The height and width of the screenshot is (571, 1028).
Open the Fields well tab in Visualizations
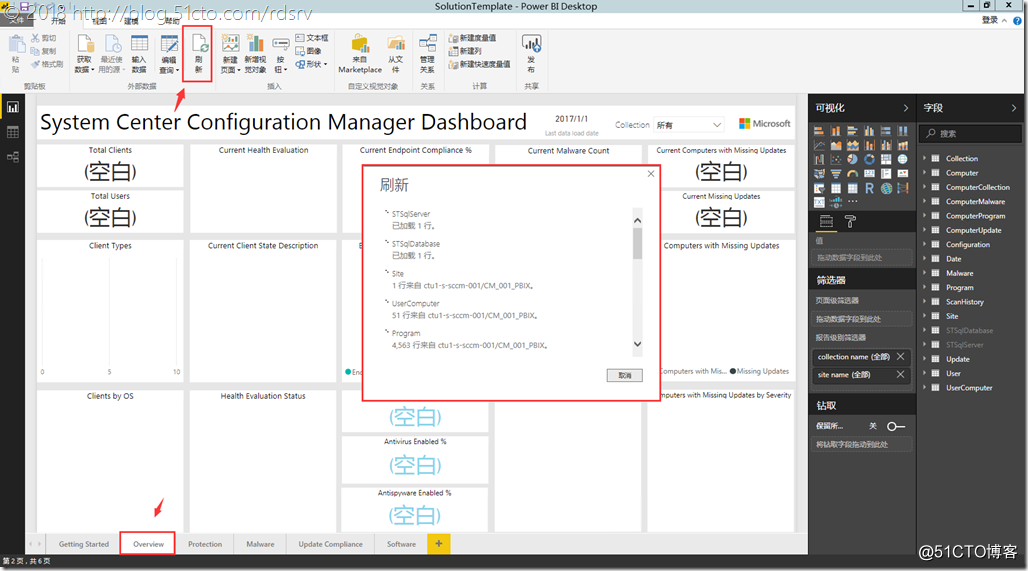[827, 222]
